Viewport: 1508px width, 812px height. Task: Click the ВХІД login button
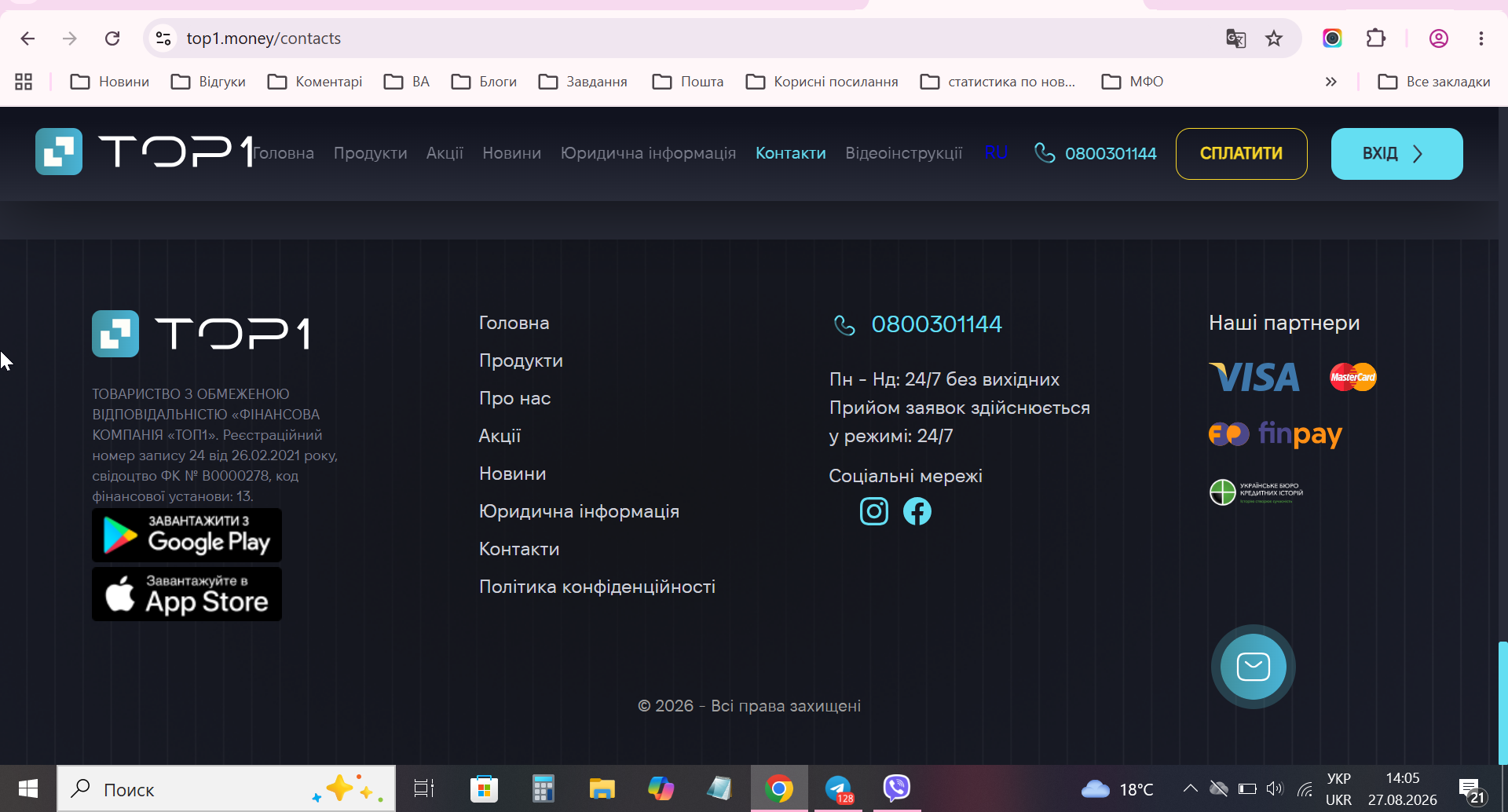click(x=1397, y=154)
